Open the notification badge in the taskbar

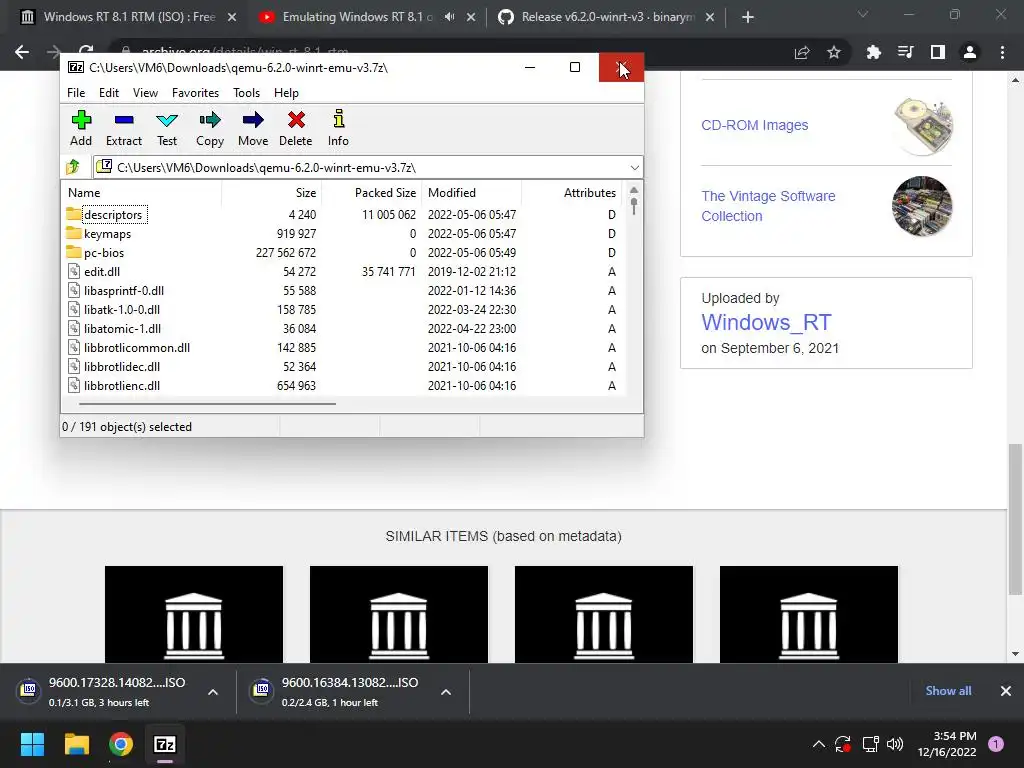click(996, 743)
